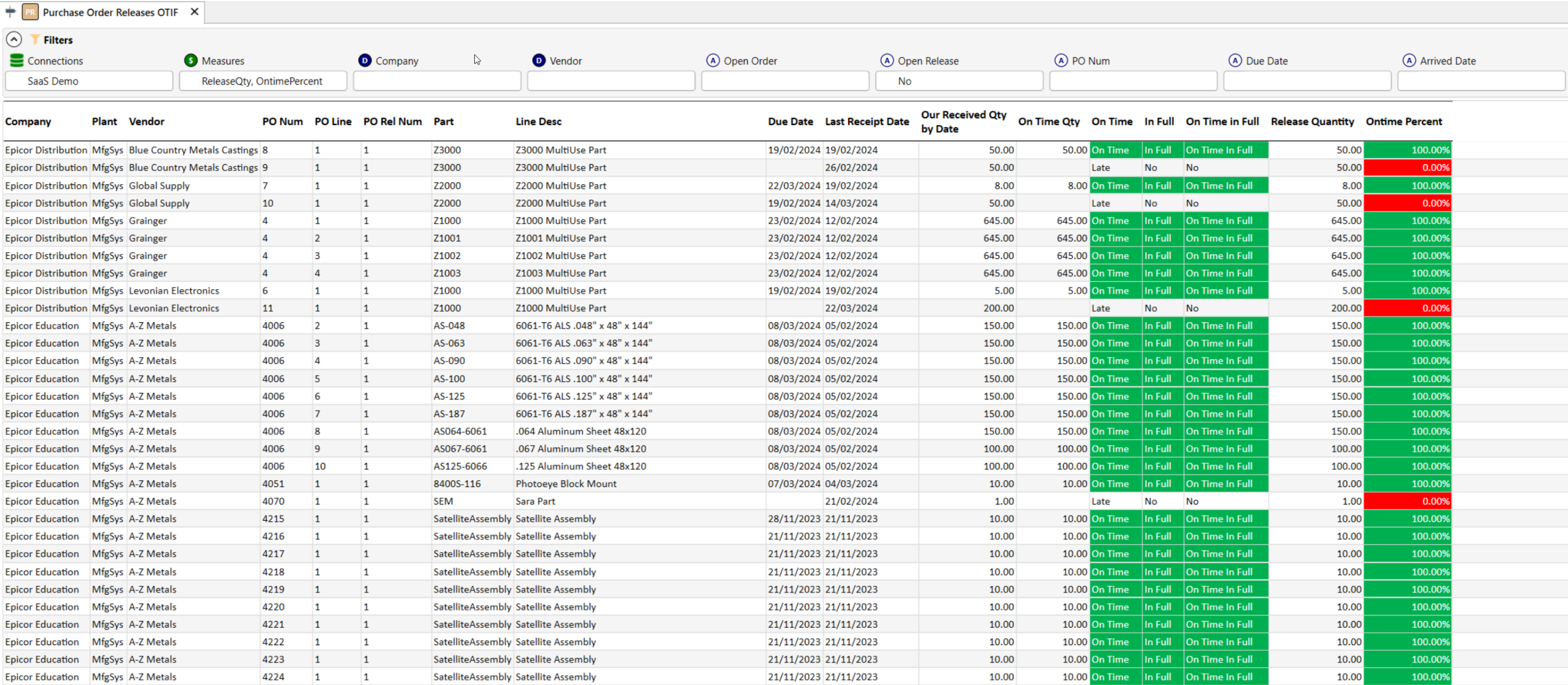Click the Arrived Date filter input

[x=1481, y=81]
